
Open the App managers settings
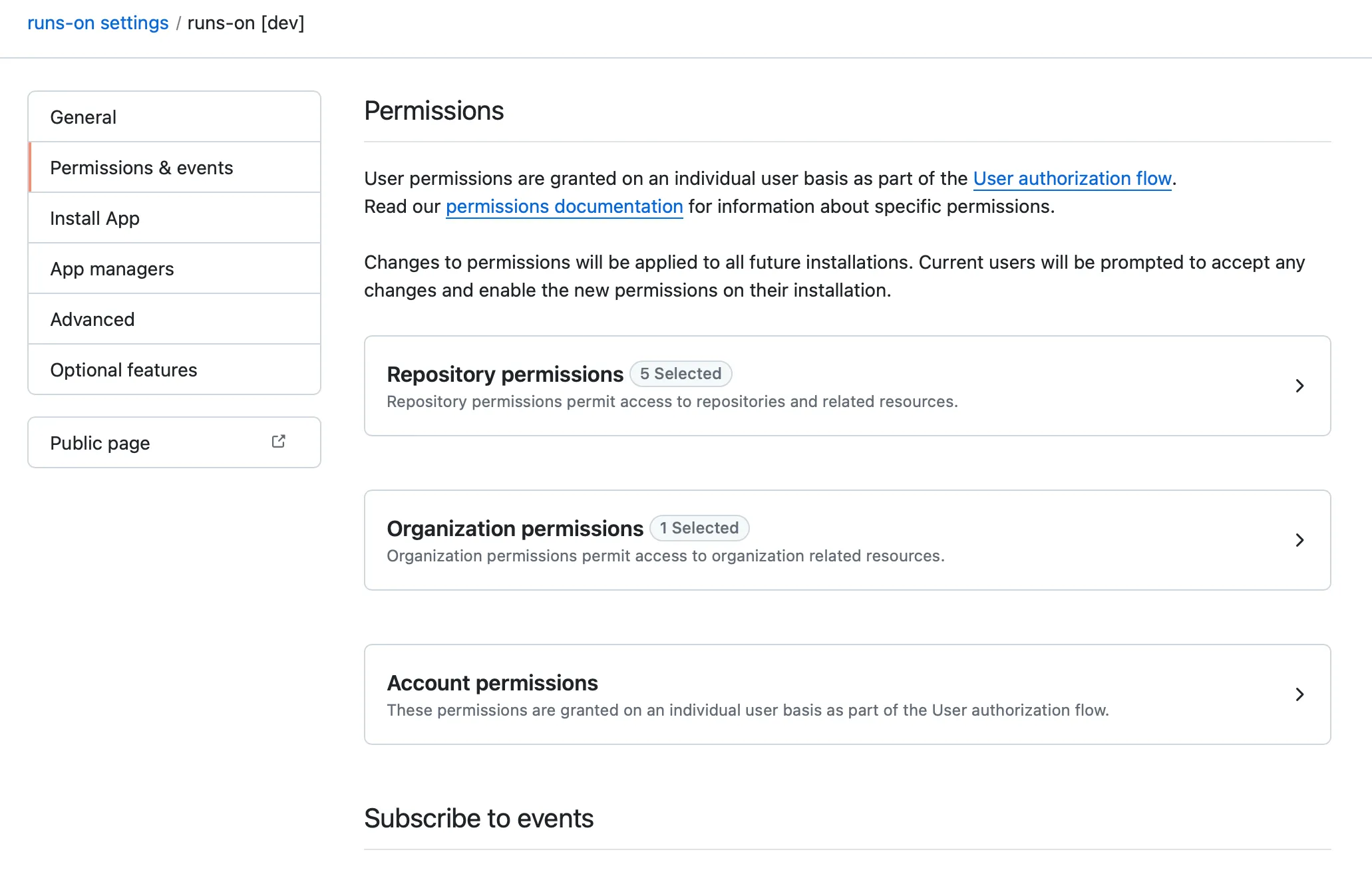coord(174,269)
